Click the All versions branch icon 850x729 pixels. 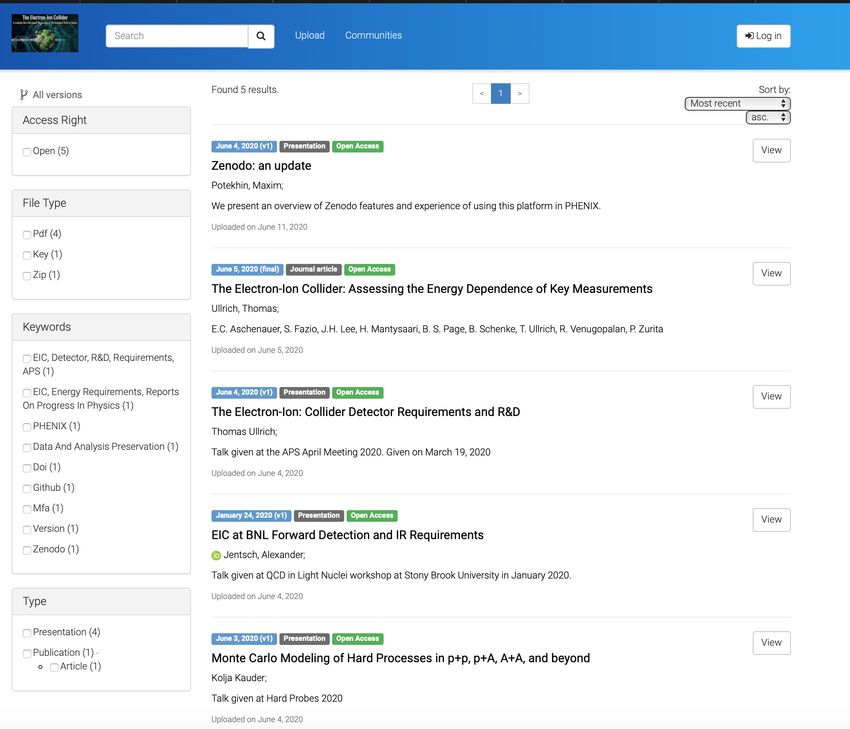coord(24,95)
